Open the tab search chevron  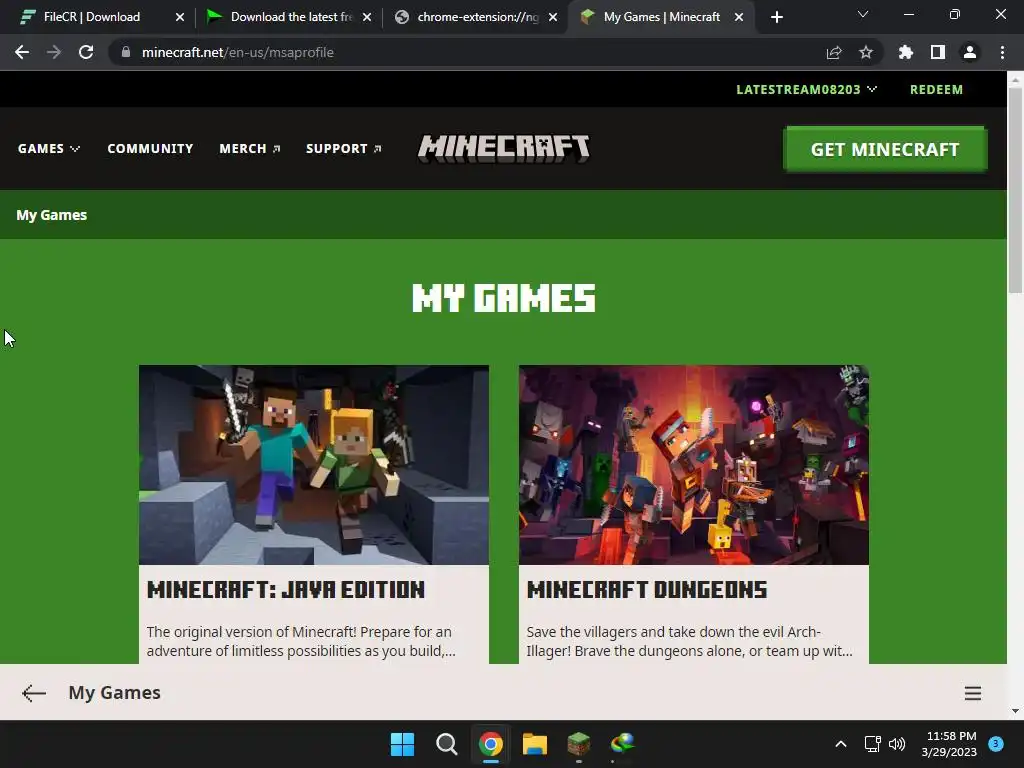click(x=863, y=14)
